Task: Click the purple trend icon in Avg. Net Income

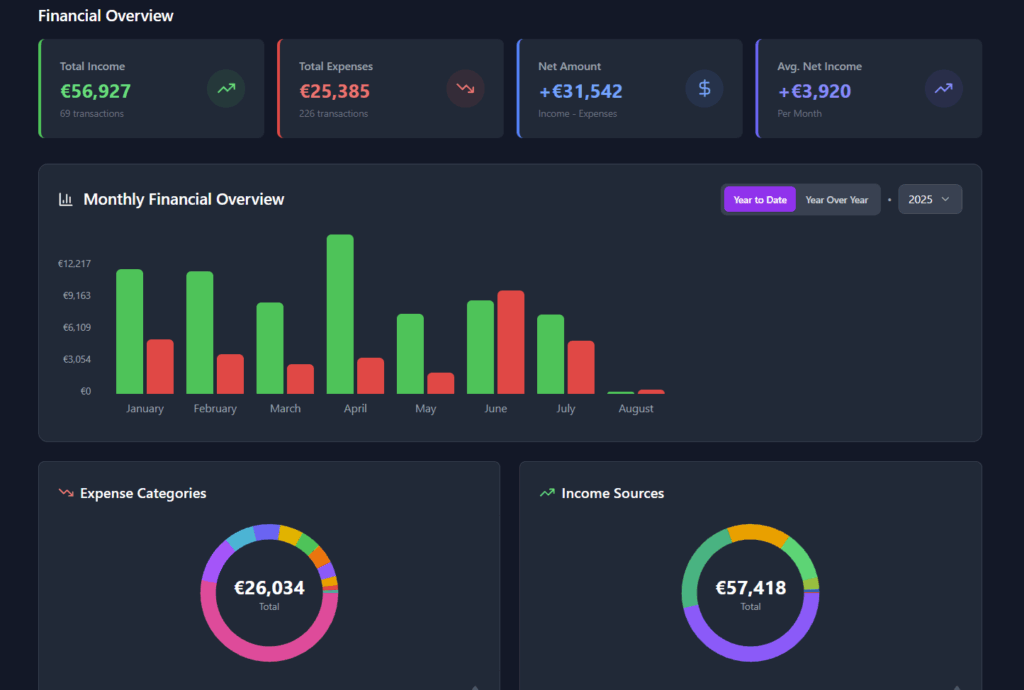Action: (943, 89)
